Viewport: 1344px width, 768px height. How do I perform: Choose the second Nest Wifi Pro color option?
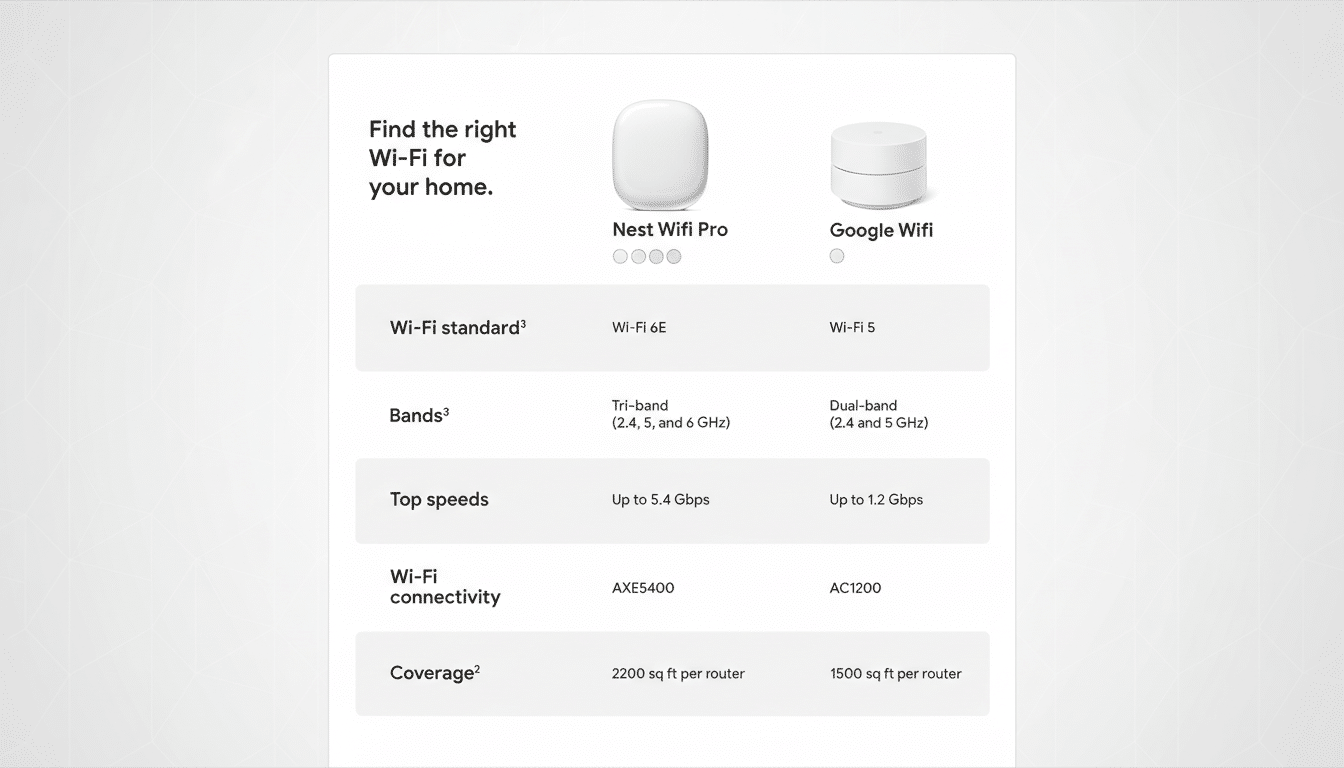pos(638,256)
